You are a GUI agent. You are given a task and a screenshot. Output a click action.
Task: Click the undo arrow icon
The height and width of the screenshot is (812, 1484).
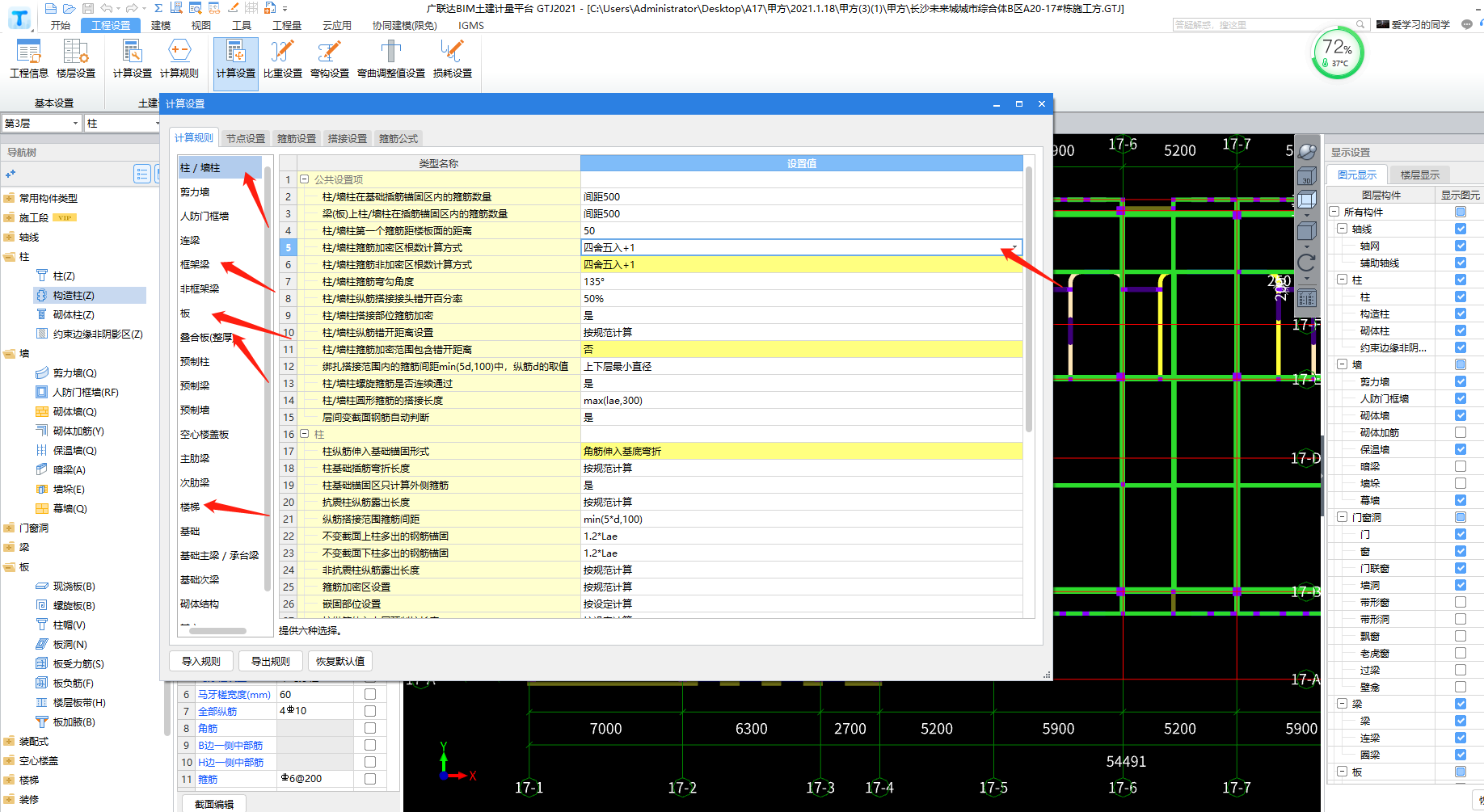(x=107, y=8)
